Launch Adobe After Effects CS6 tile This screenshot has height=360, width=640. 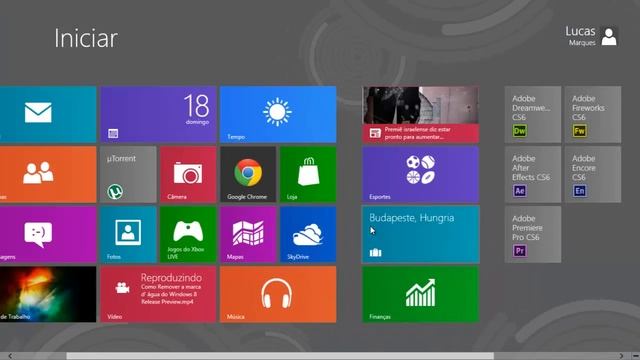[533, 174]
